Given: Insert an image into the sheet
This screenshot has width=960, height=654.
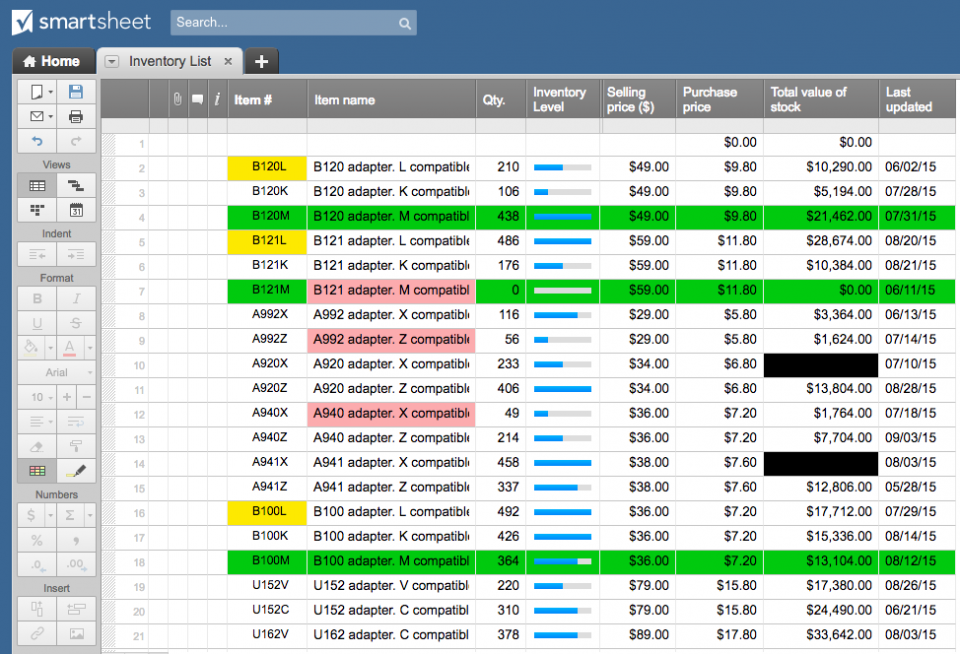Looking at the screenshot, I should (x=76, y=631).
